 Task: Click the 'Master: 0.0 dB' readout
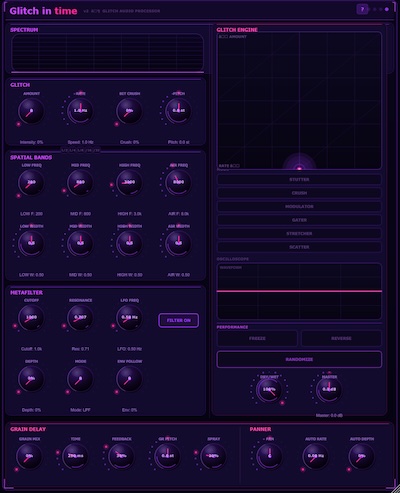(x=329, y=416)
